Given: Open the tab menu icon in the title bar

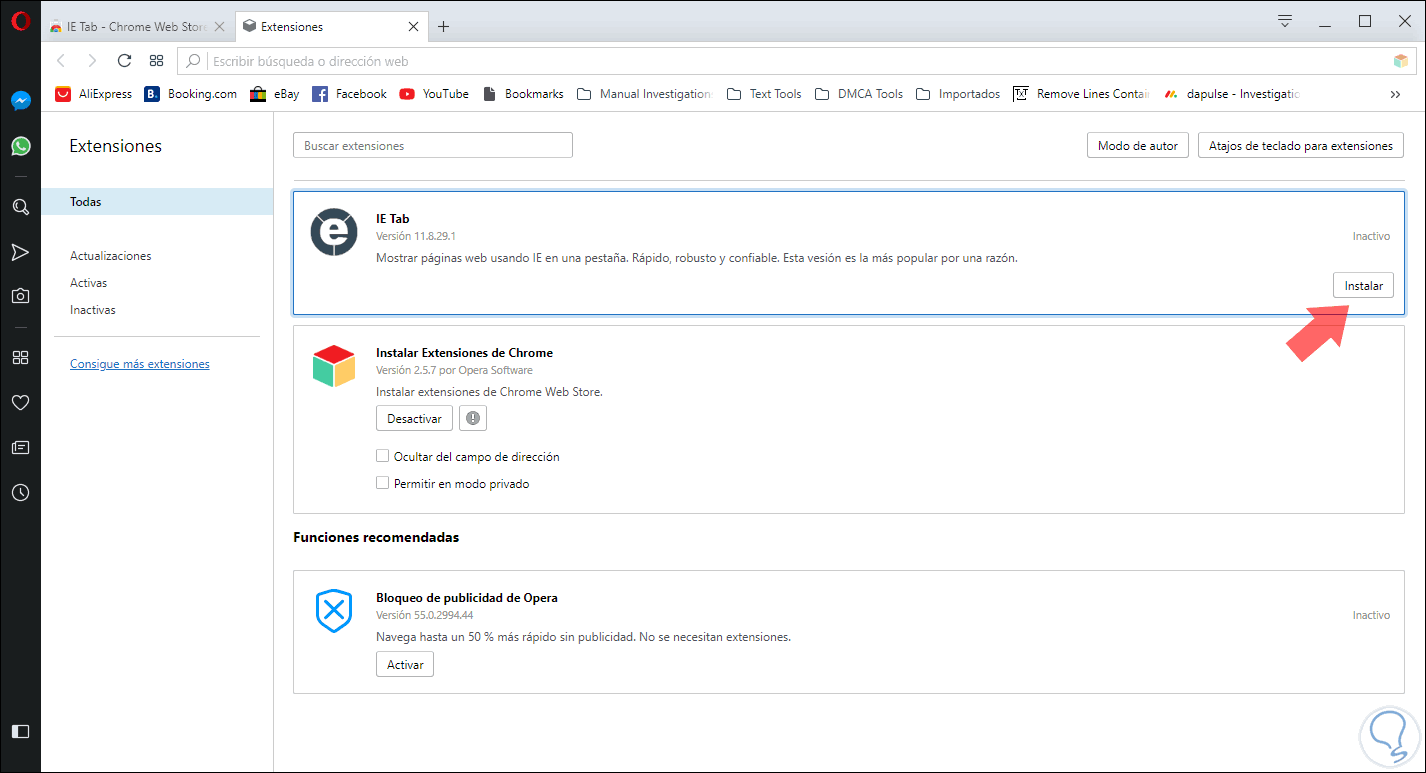Looking at the screenshot, I should tap(1286, 21).
